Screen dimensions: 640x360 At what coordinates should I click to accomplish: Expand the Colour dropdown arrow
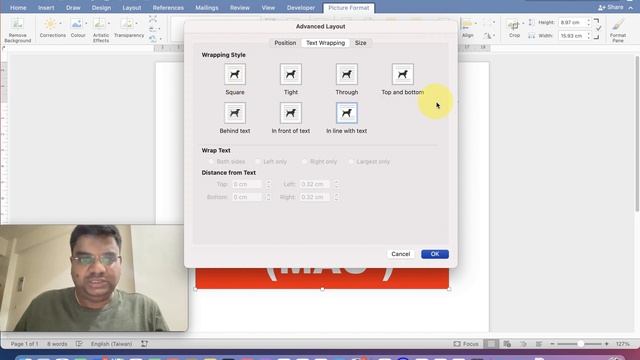pyautogui.click(x=86, y=23)
